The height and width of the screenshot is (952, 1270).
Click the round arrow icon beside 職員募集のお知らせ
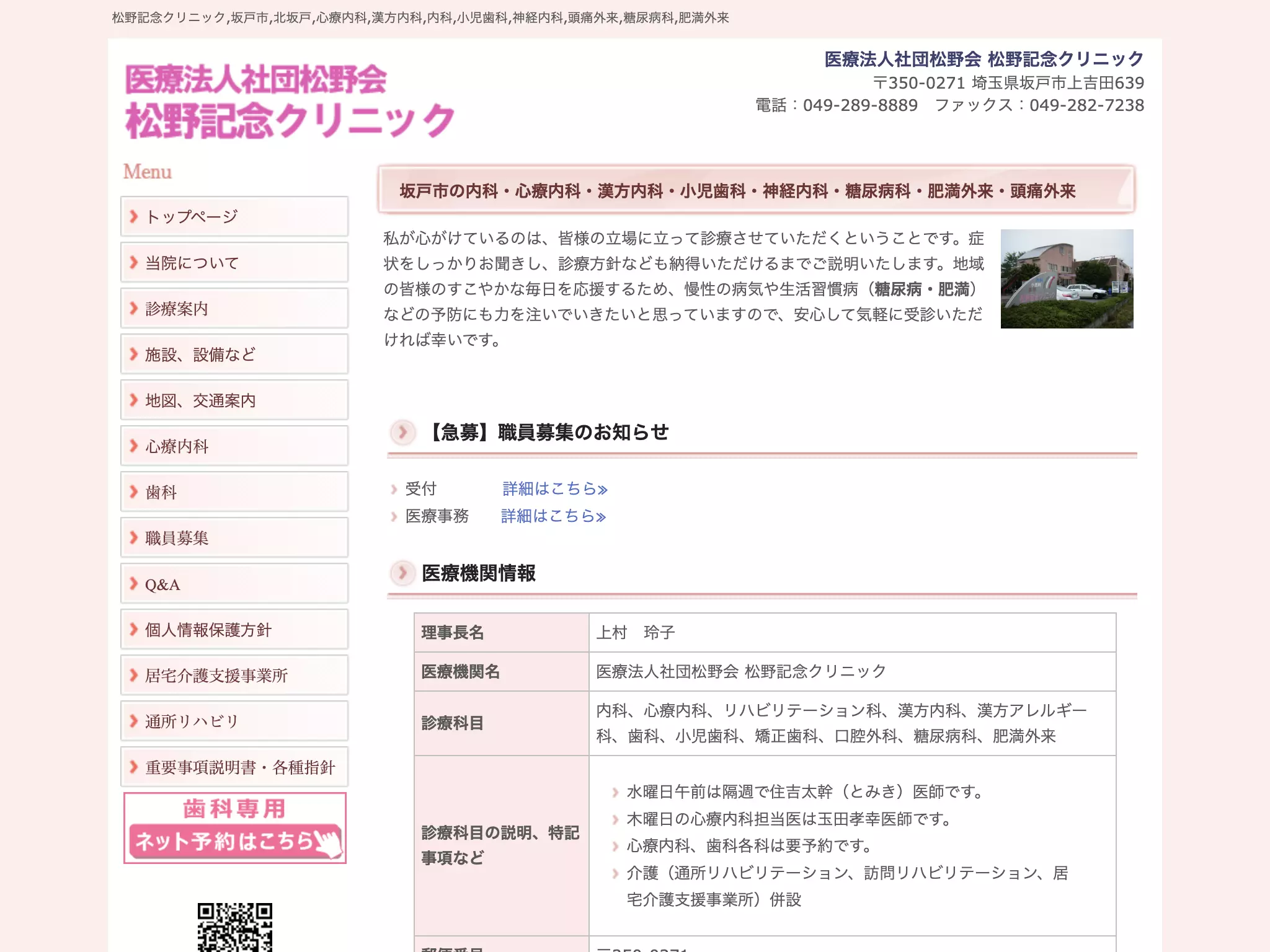pos(402,431)
